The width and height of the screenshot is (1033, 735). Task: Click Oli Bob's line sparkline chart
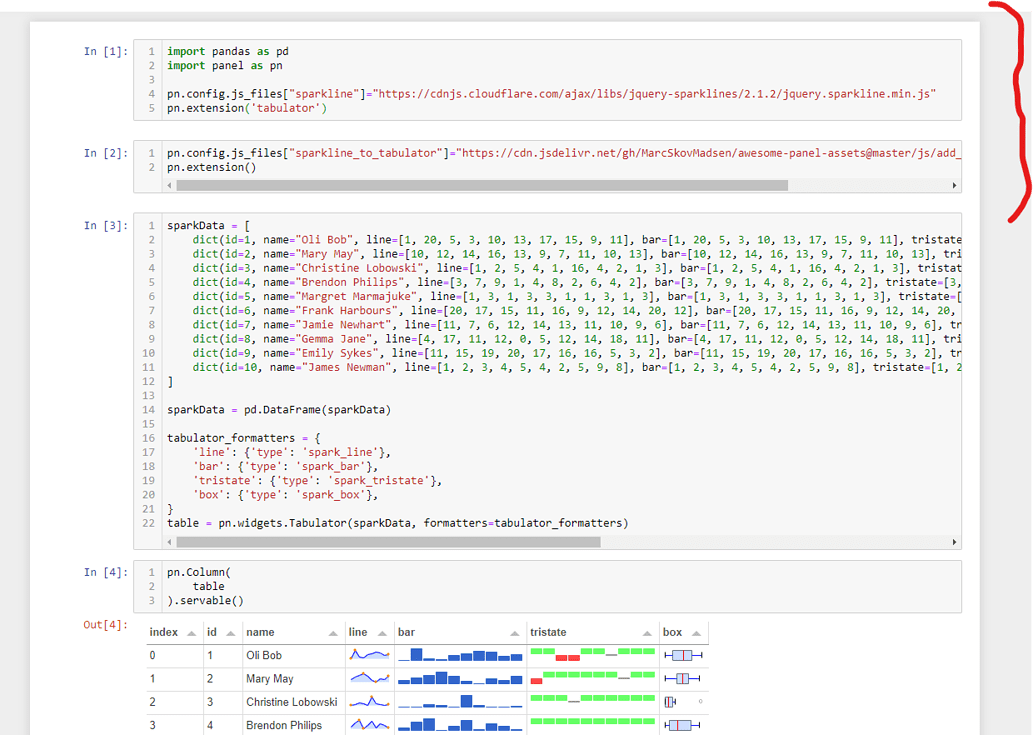(369, 655)
